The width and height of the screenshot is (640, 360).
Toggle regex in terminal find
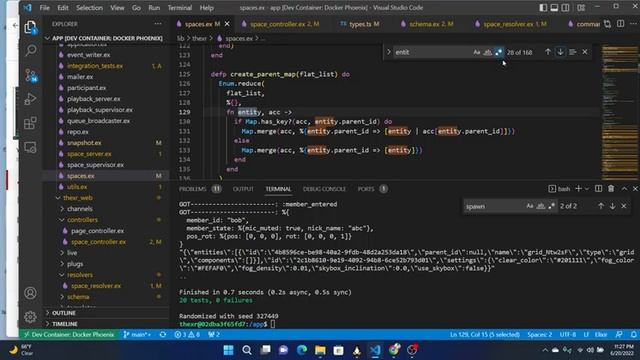point(551,206)
